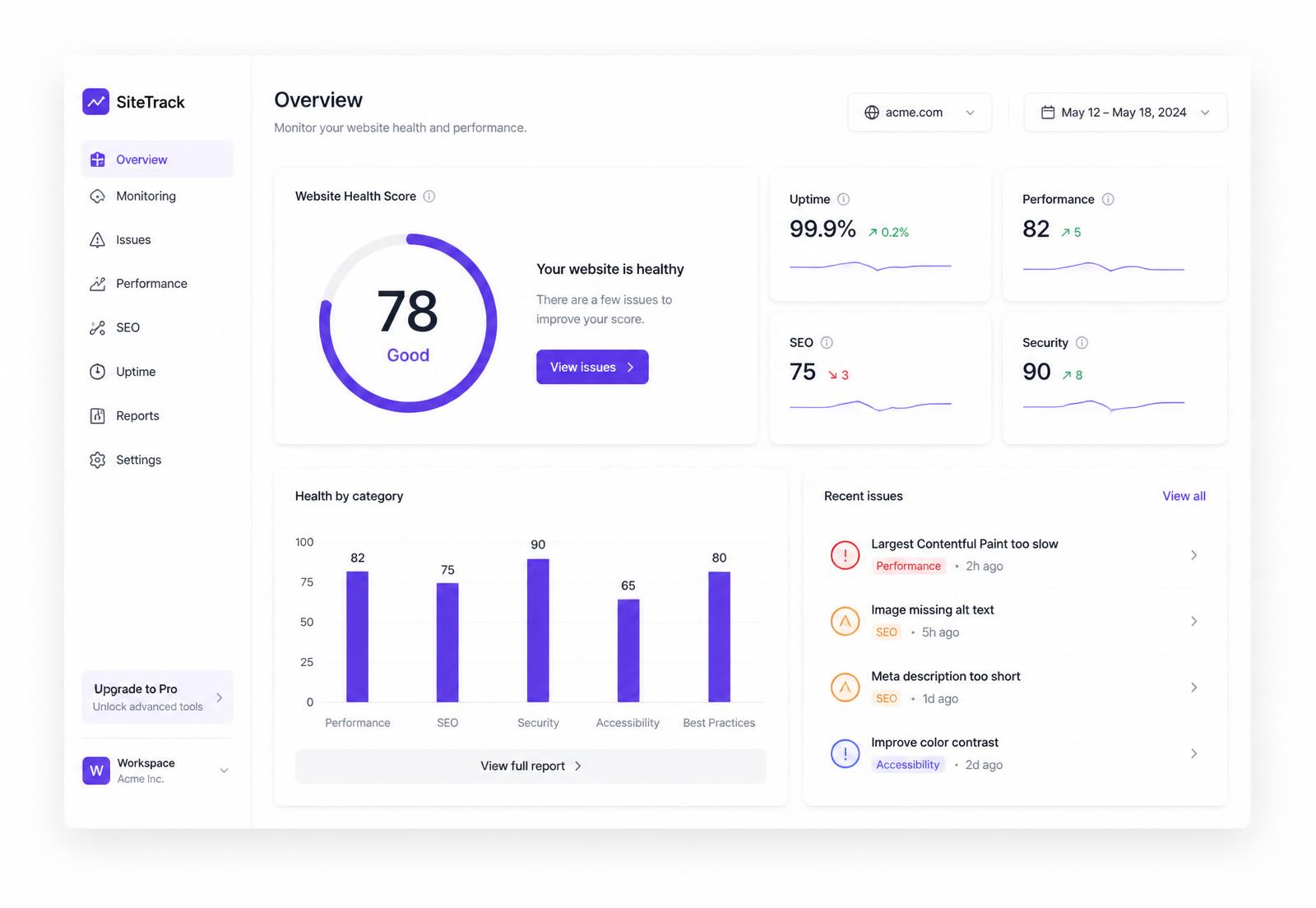
Task: Click the globe icon next to acme.com
Action: 872,113
